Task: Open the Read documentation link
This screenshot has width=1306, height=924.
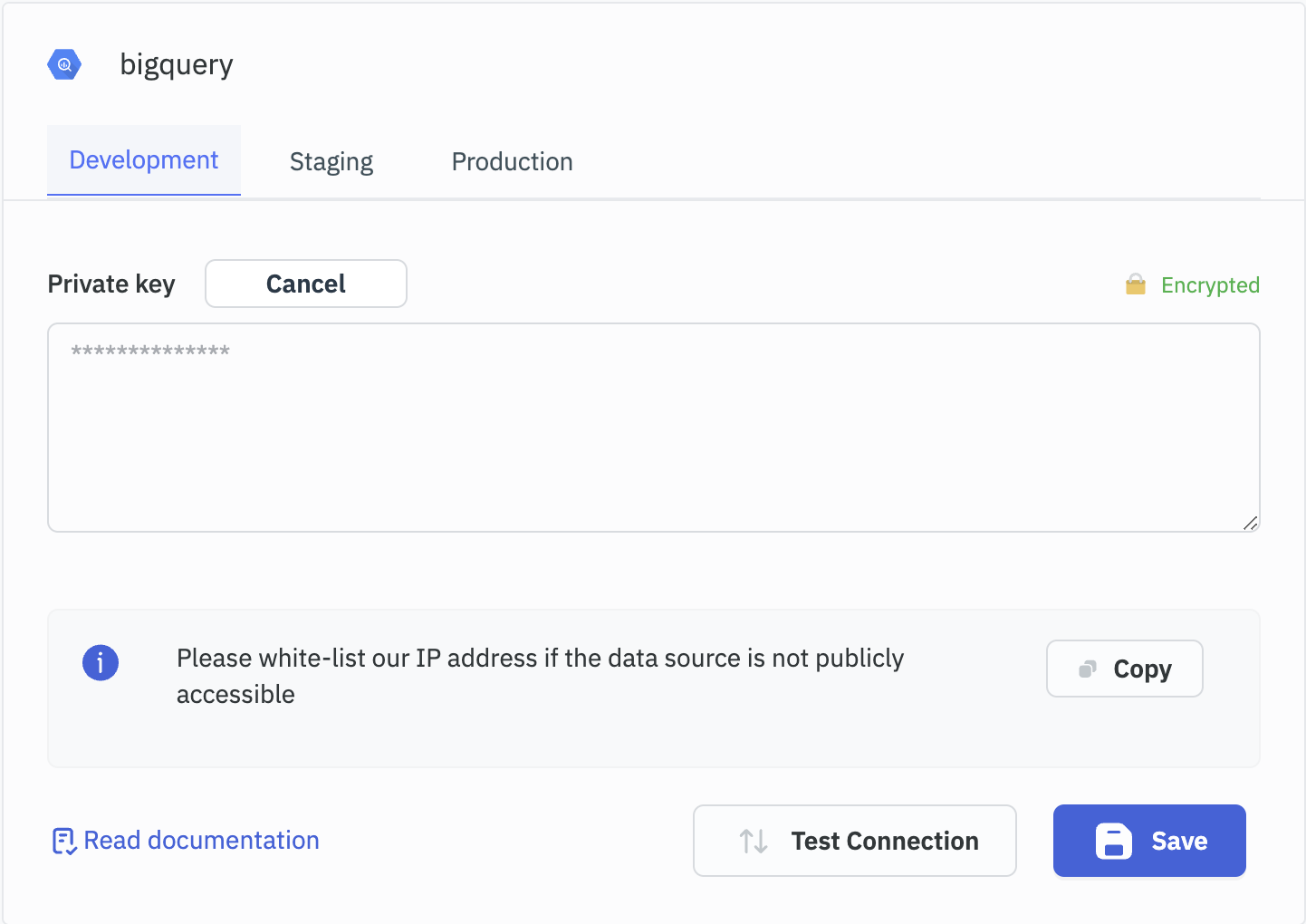Action: click(201, 841)
